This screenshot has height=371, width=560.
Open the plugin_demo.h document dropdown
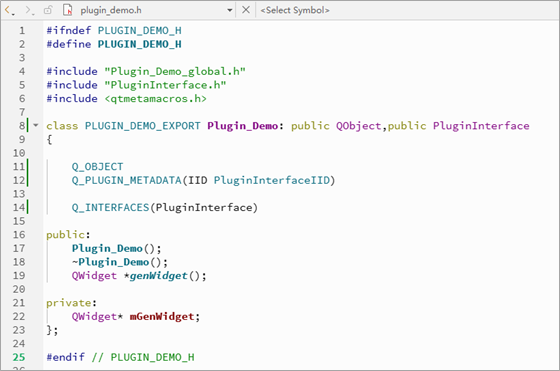(230, 10)
